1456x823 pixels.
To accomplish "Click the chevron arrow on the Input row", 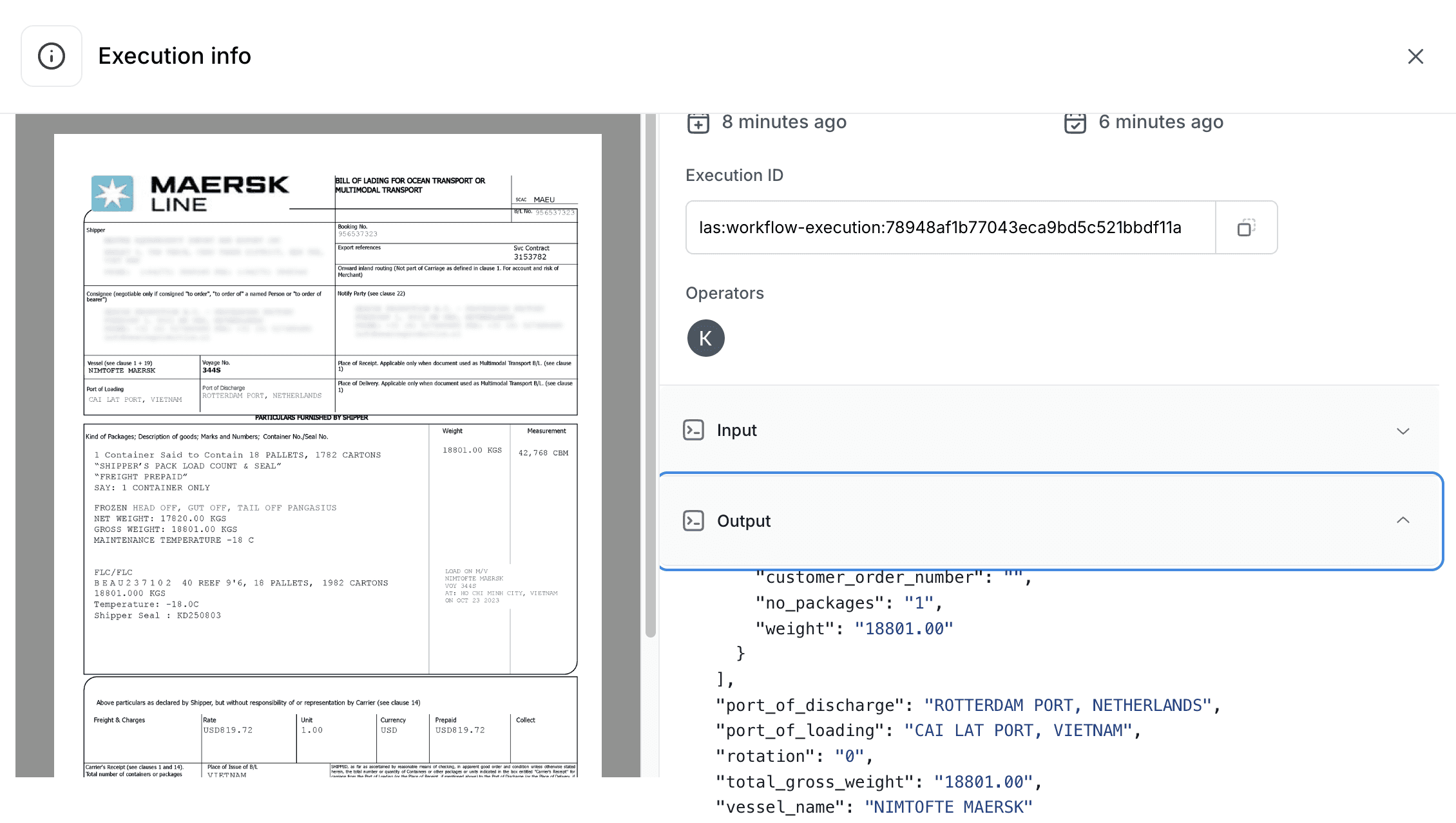I will (1403, 431).
